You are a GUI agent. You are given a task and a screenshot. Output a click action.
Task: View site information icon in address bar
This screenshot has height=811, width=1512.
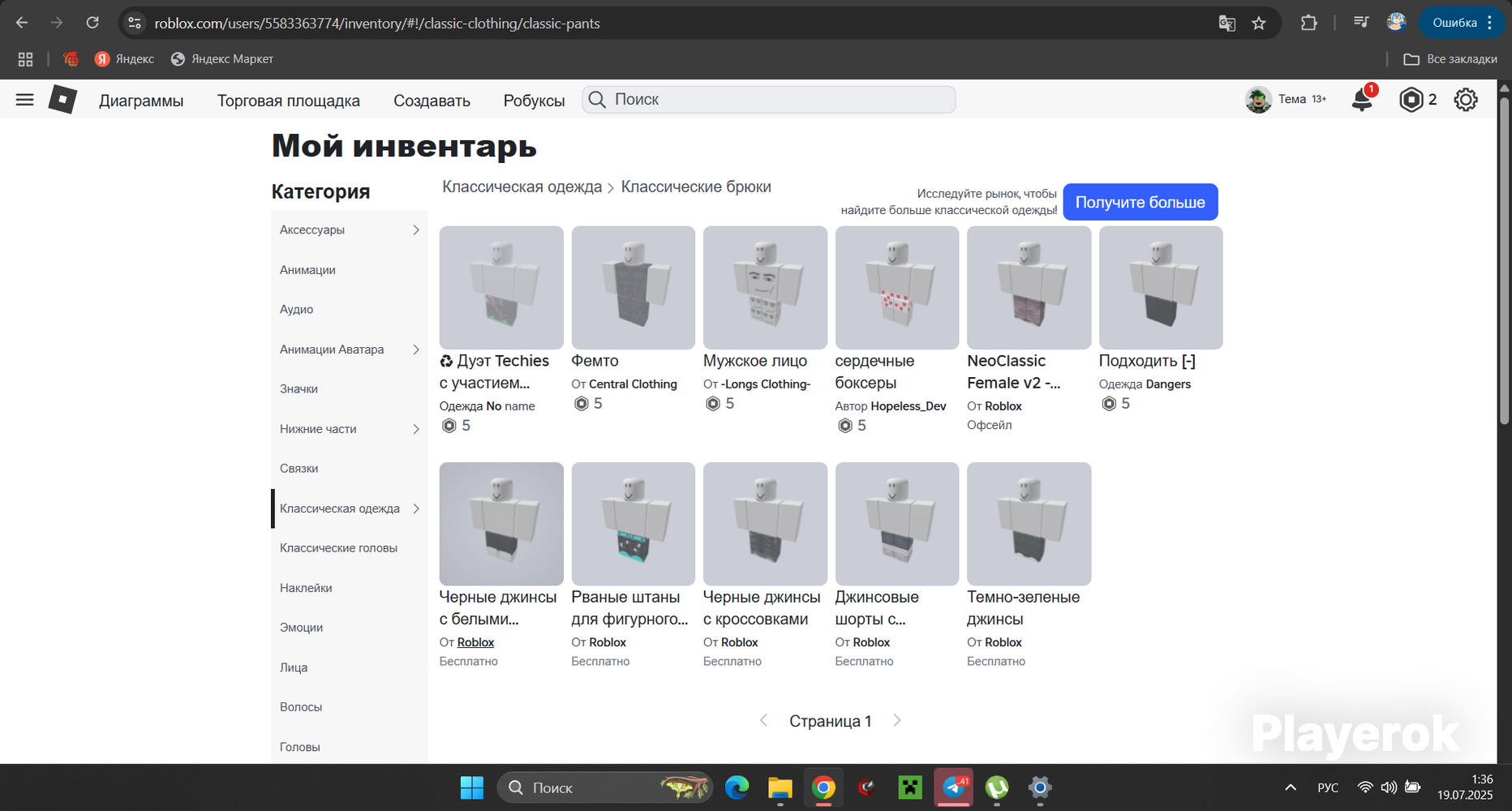pyautogui.click(x=135, y=24)
